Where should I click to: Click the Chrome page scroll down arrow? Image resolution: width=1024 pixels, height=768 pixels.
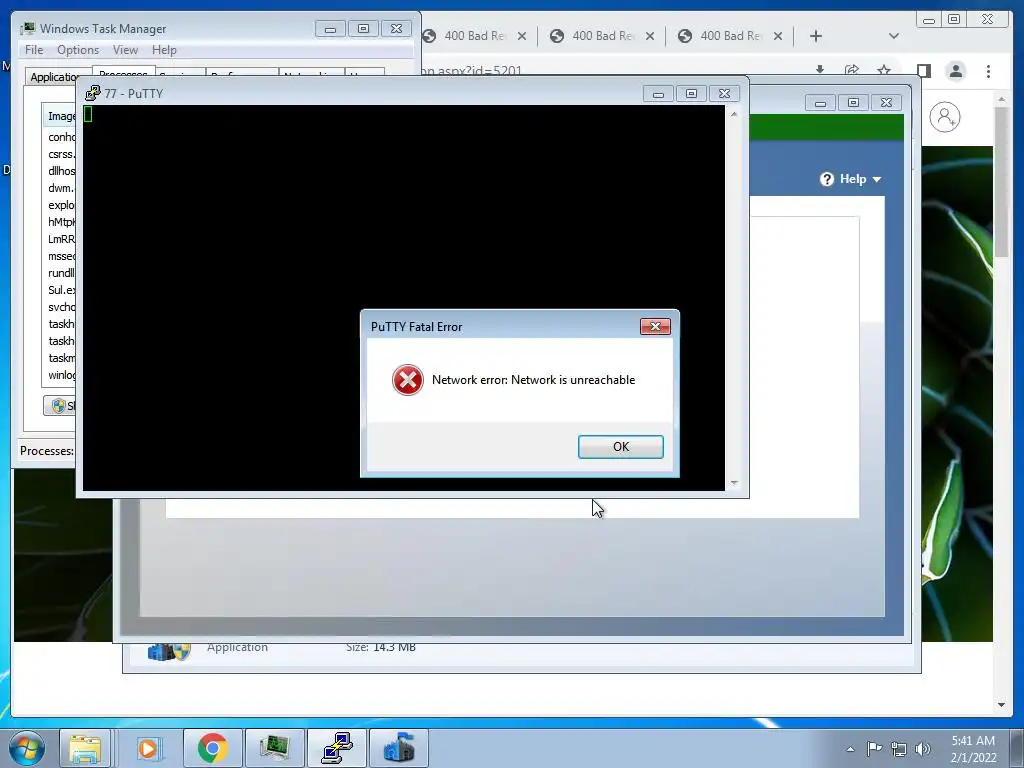(x=1001, y=705)
